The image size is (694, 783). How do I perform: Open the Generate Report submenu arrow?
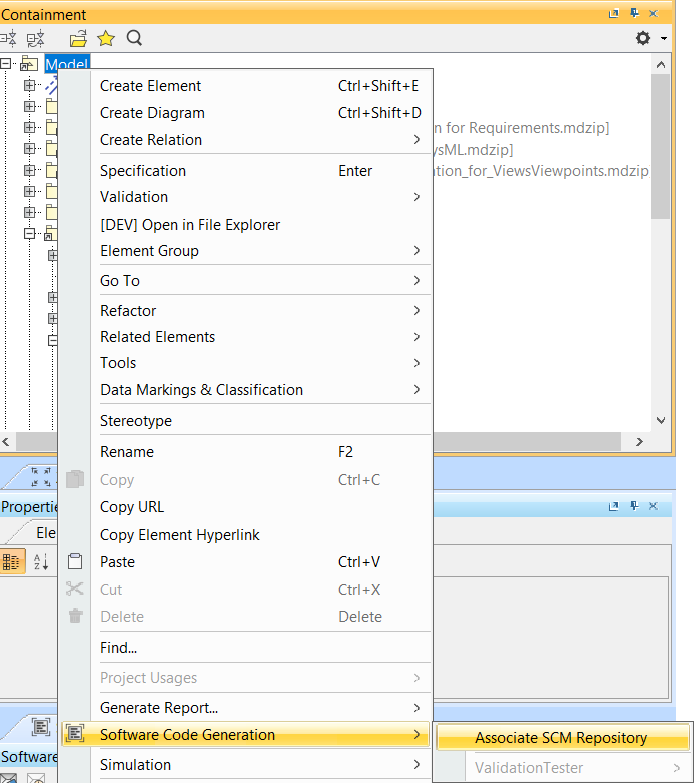416,708
